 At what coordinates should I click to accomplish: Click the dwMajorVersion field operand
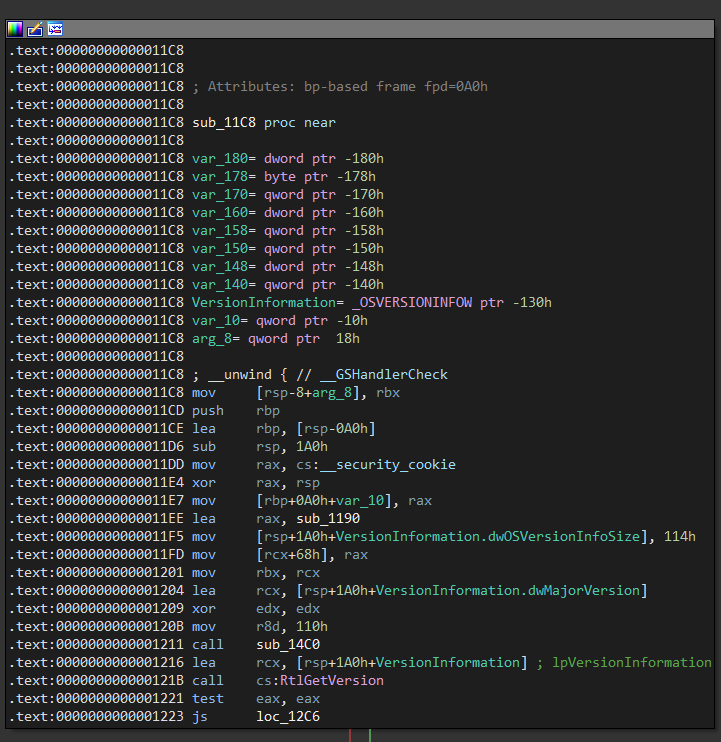pos(472,590)
